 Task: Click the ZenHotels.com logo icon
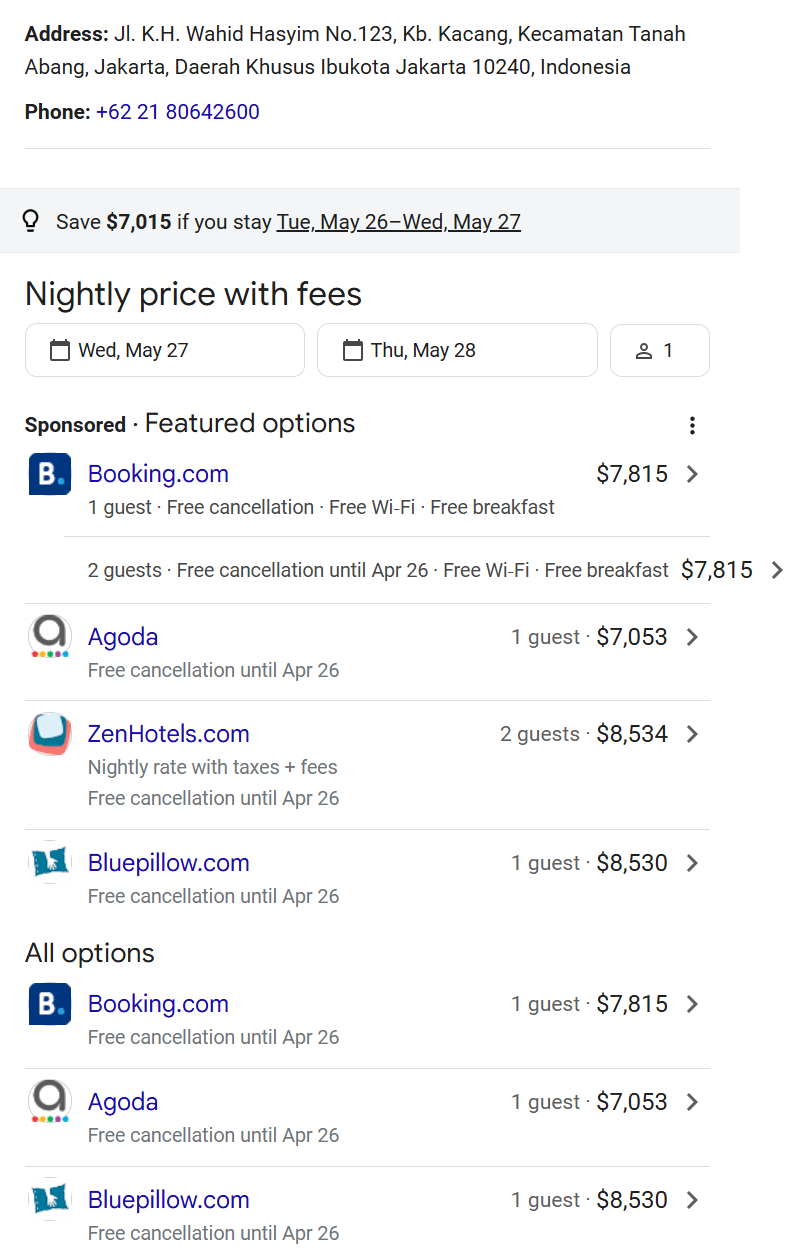49,734
